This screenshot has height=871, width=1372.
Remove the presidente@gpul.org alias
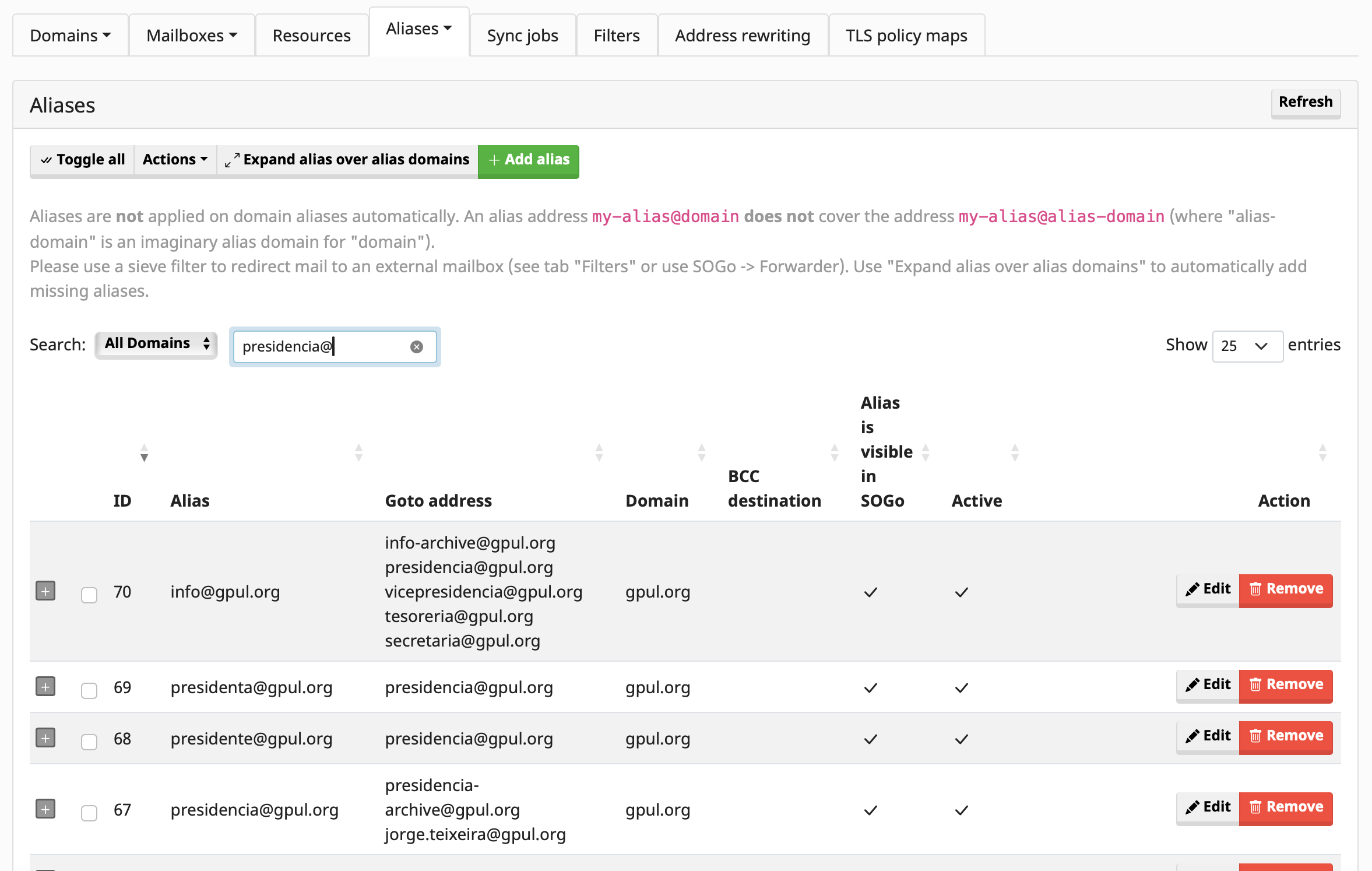pos(1286,736)
